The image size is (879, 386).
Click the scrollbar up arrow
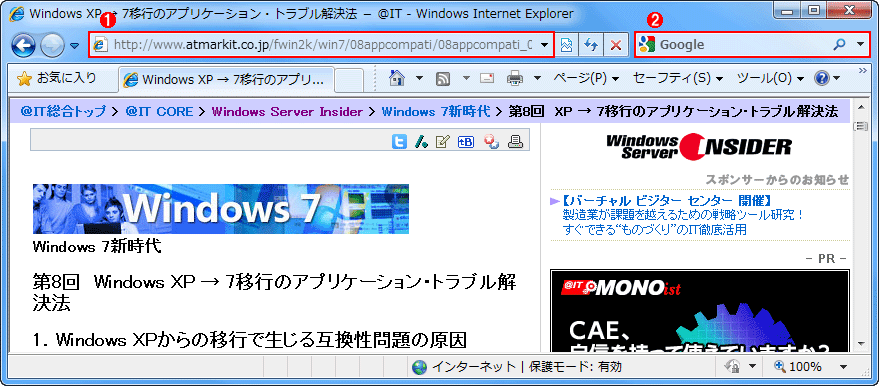coord(860,106)
